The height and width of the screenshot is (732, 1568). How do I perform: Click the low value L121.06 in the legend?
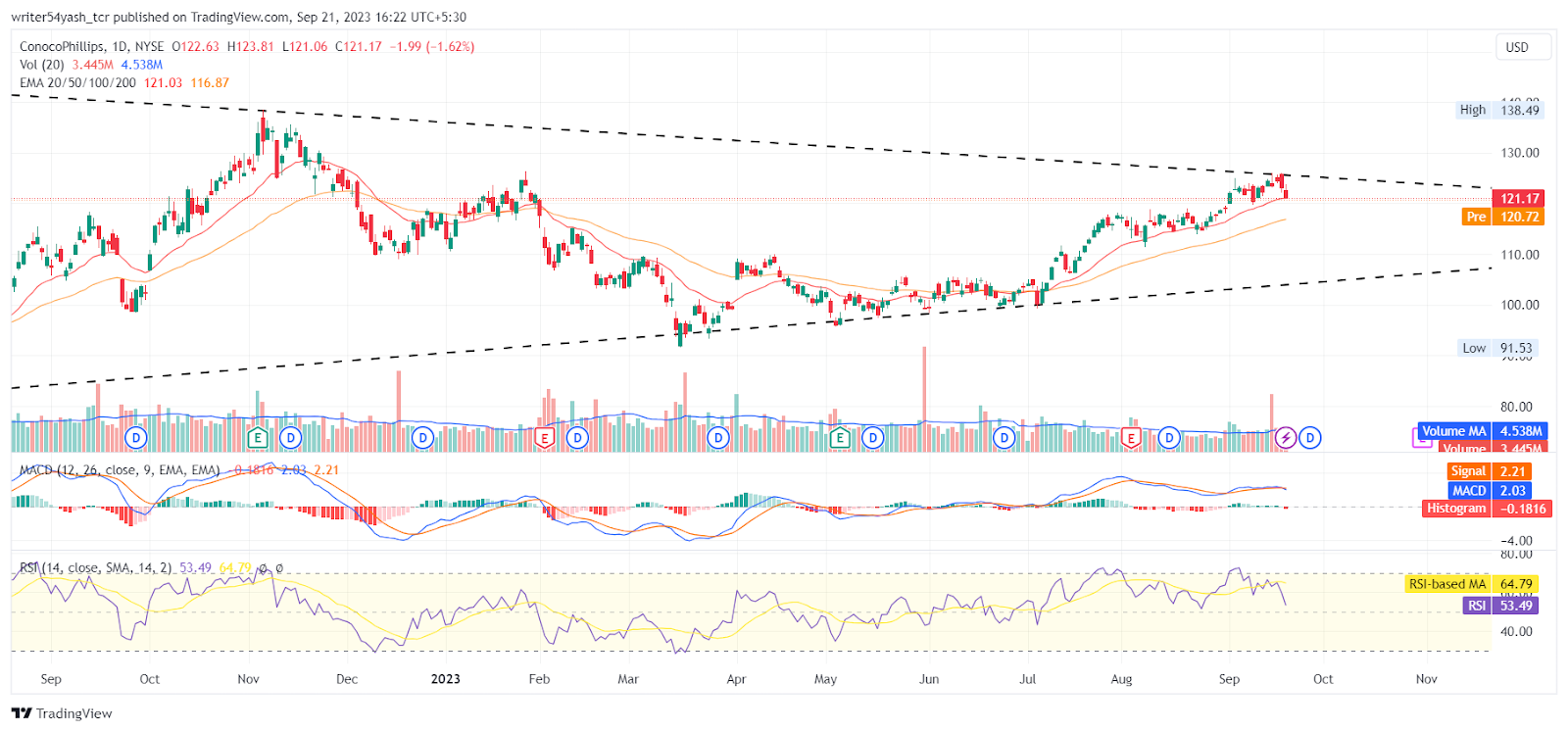click(x=305, y=46)
